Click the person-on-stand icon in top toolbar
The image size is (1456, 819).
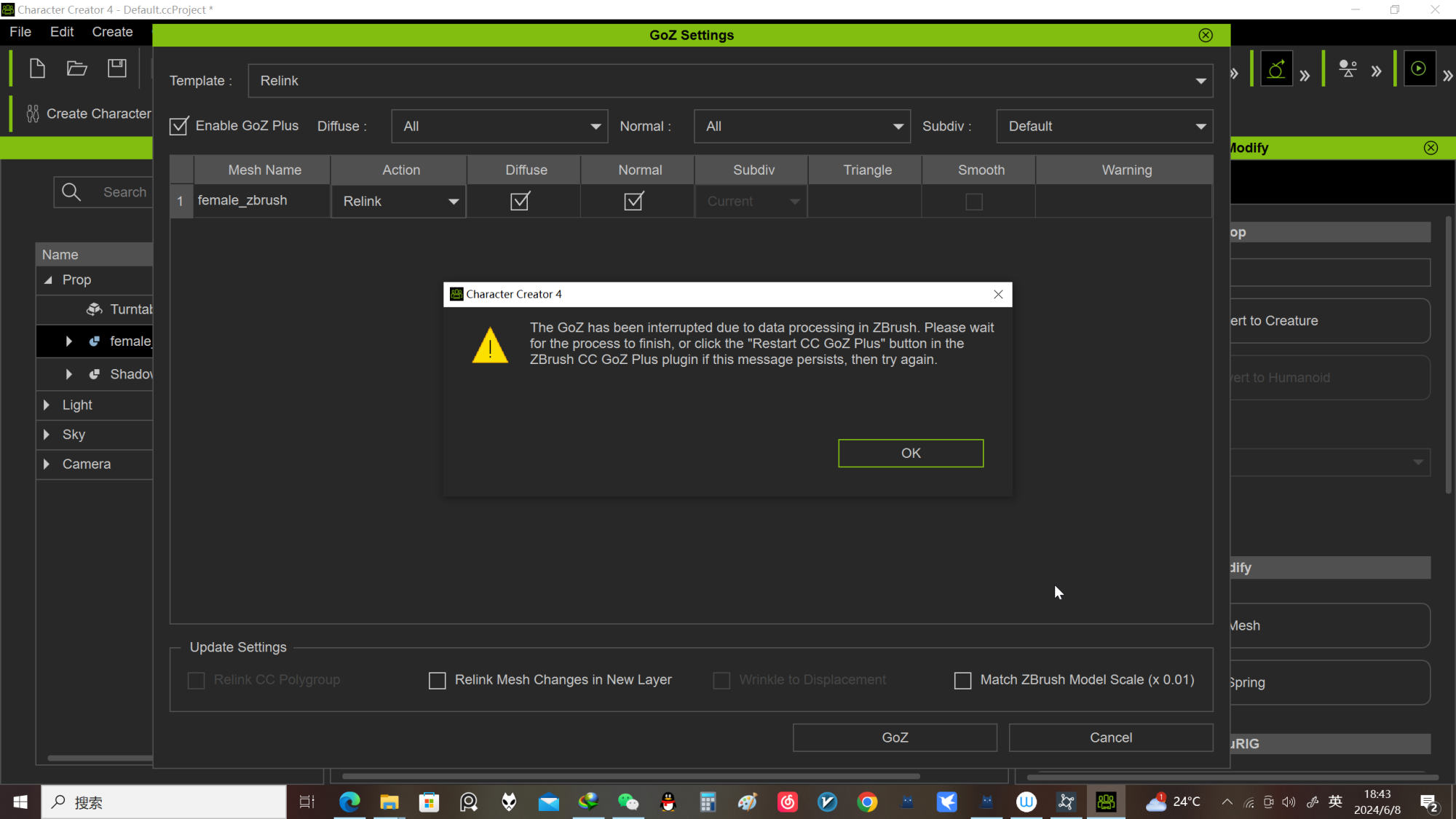(x=1348, y=69)
